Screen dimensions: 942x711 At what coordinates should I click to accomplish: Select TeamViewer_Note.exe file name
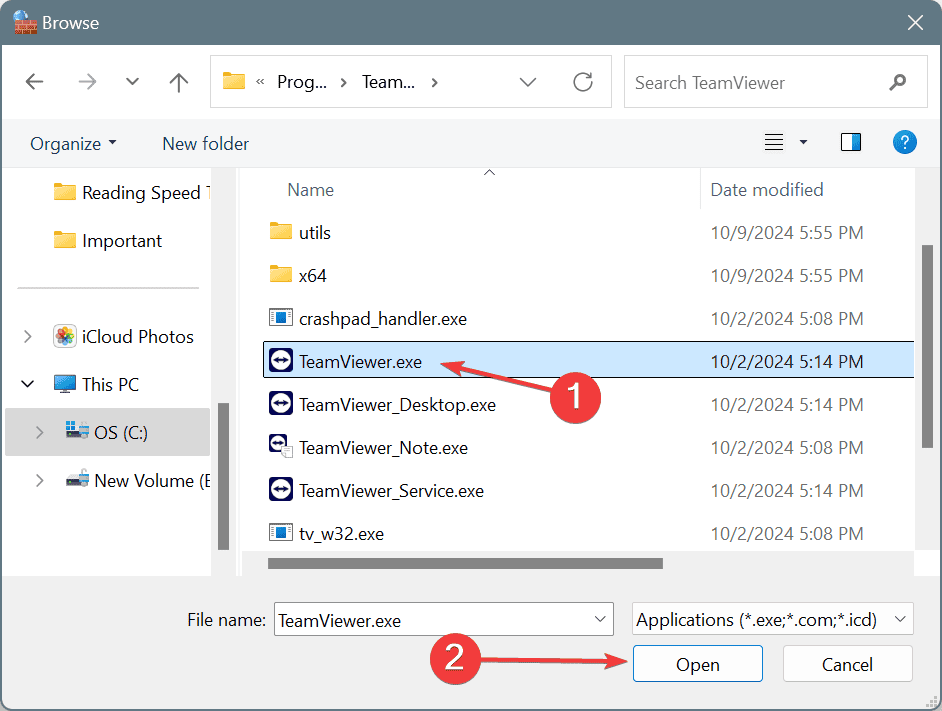click(383, 448)
